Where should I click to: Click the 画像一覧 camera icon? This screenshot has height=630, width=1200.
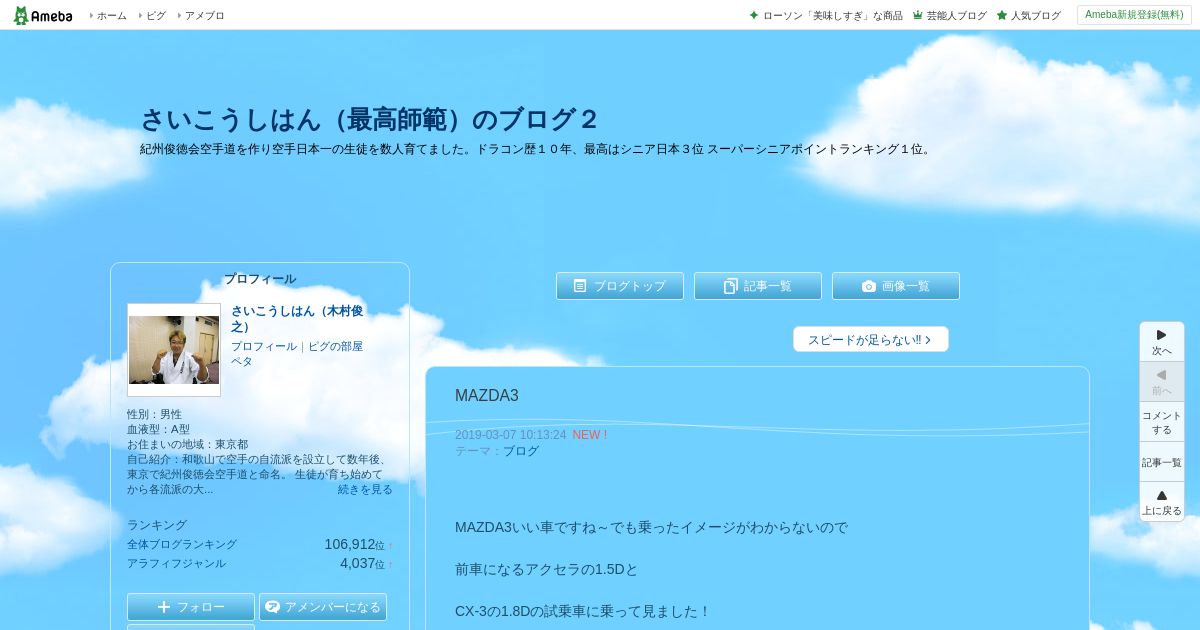coord(869,286)
